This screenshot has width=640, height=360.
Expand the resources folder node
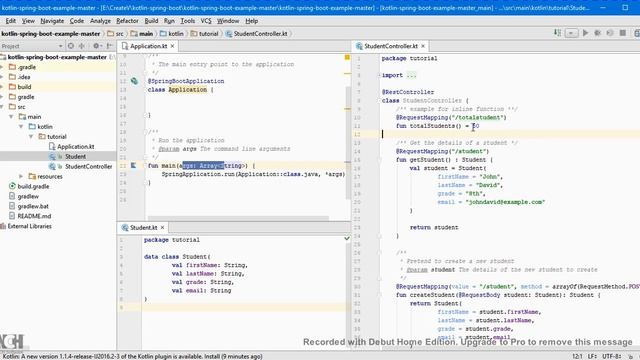pyautogui.click(x=21, y=176)
